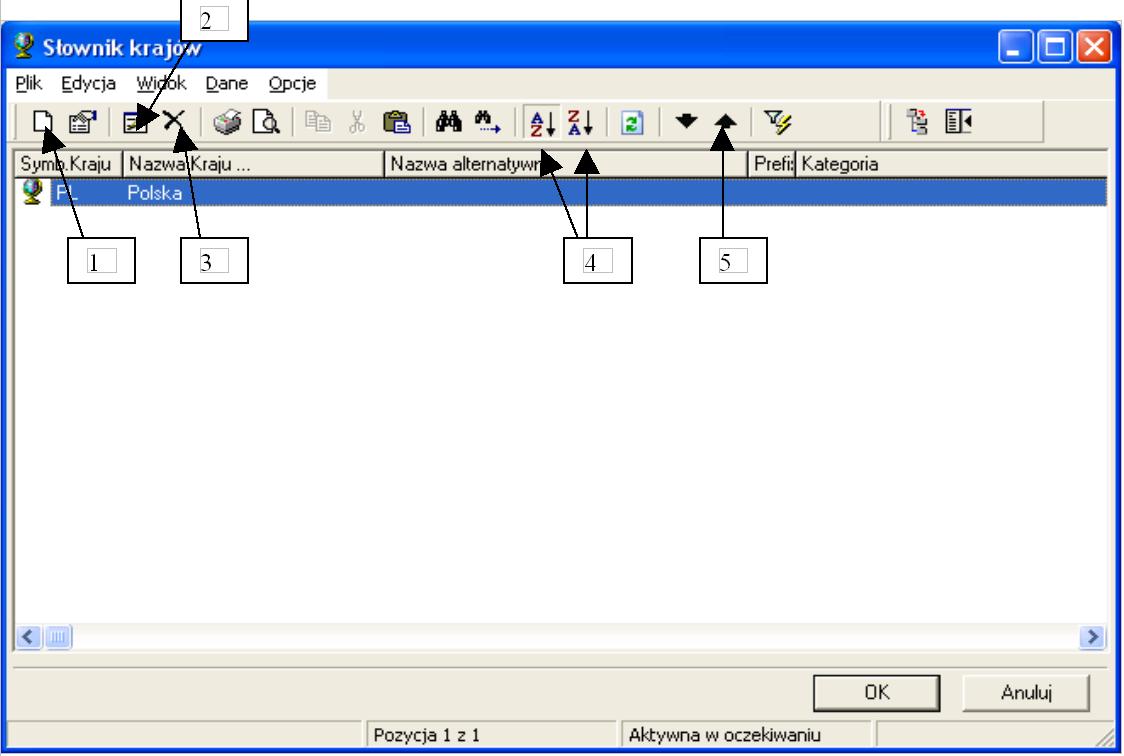1124x756 pixels.
Task: Click the new record blank page icon
Action: point(43,121)
